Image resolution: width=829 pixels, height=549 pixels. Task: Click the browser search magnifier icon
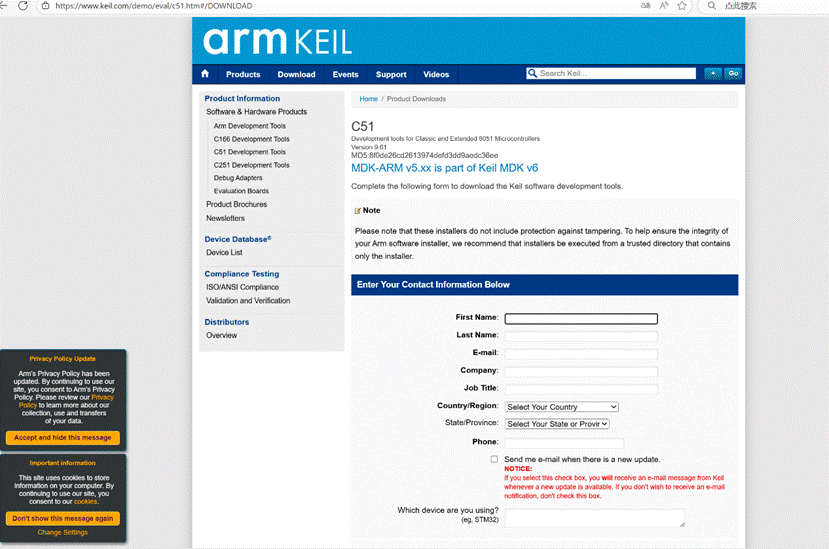click(712, 6)
